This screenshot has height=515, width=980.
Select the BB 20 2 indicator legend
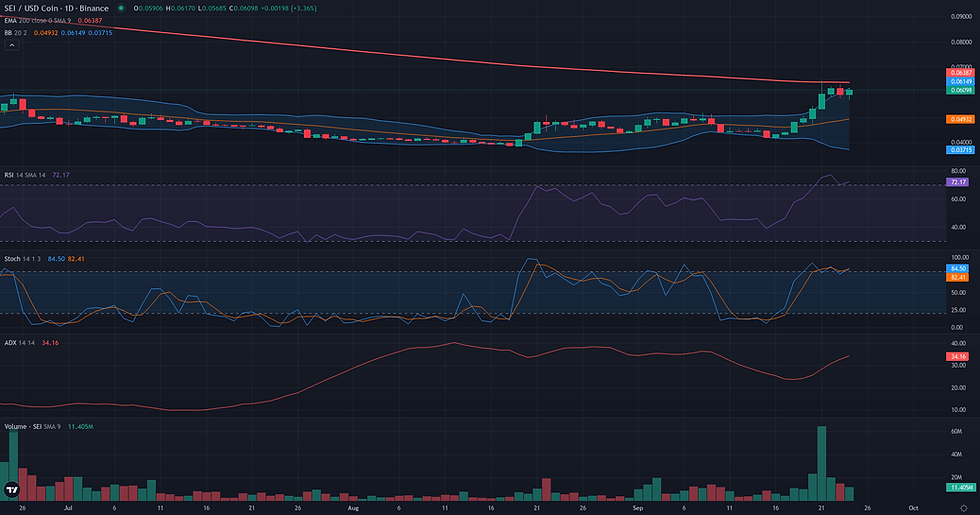[16, 32]
